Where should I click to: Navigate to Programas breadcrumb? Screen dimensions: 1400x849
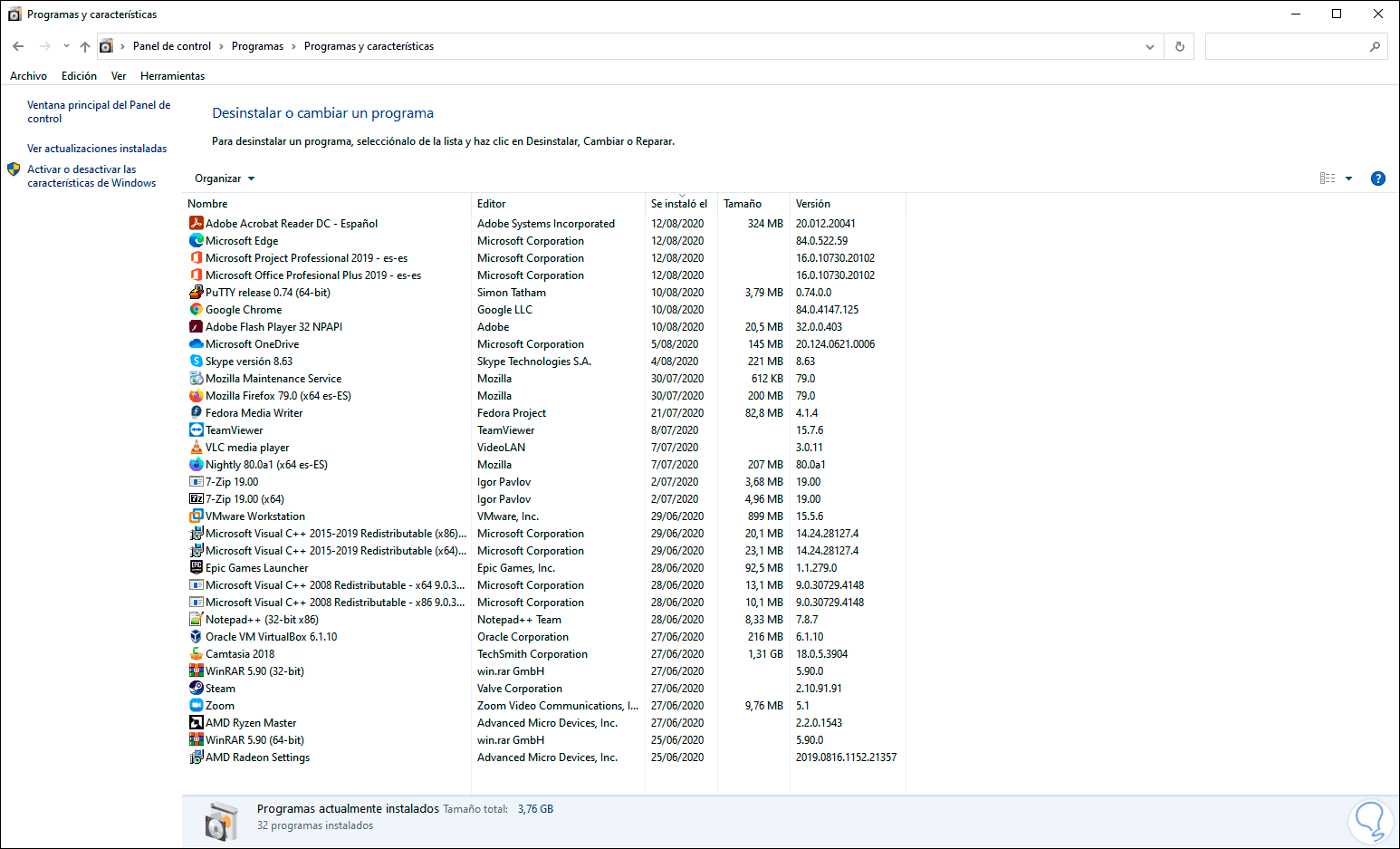(257, 46)
